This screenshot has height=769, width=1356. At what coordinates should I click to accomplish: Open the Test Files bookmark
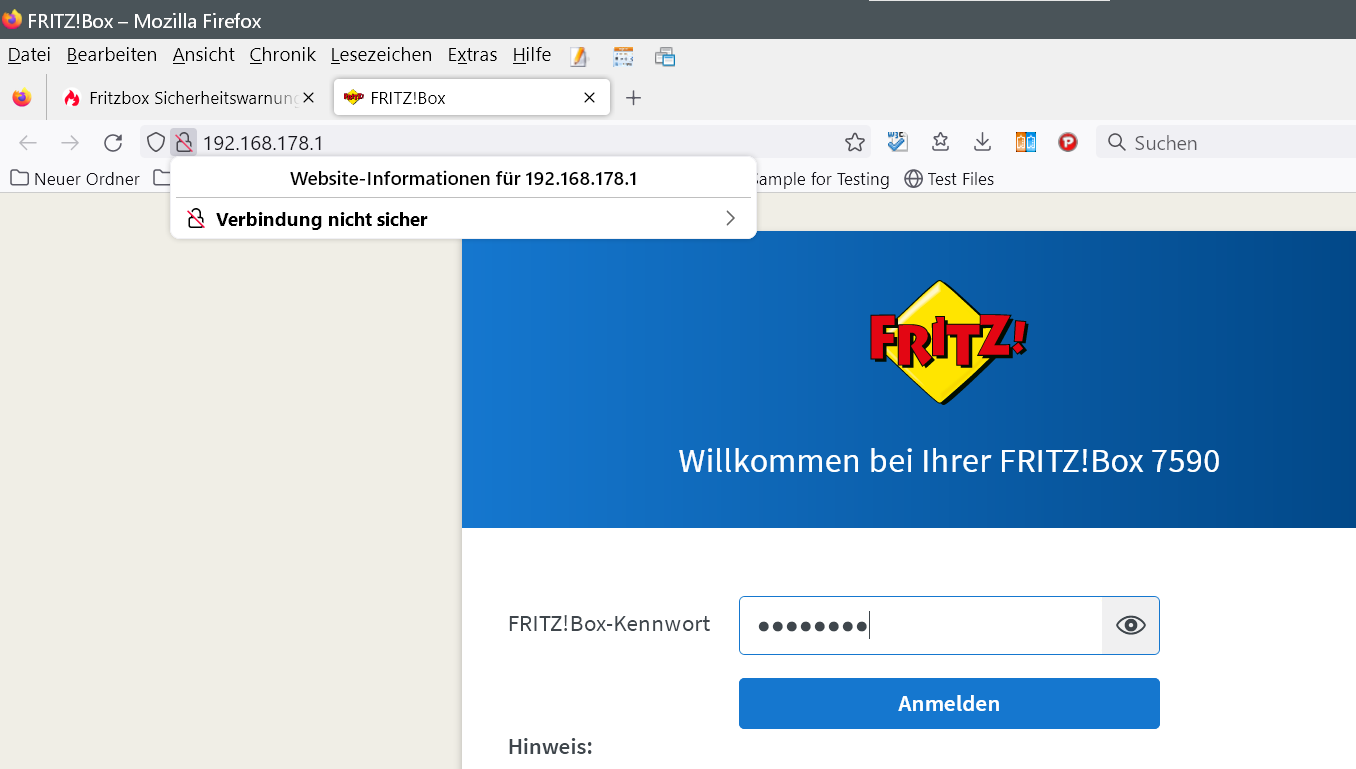[x=949, y=179]
